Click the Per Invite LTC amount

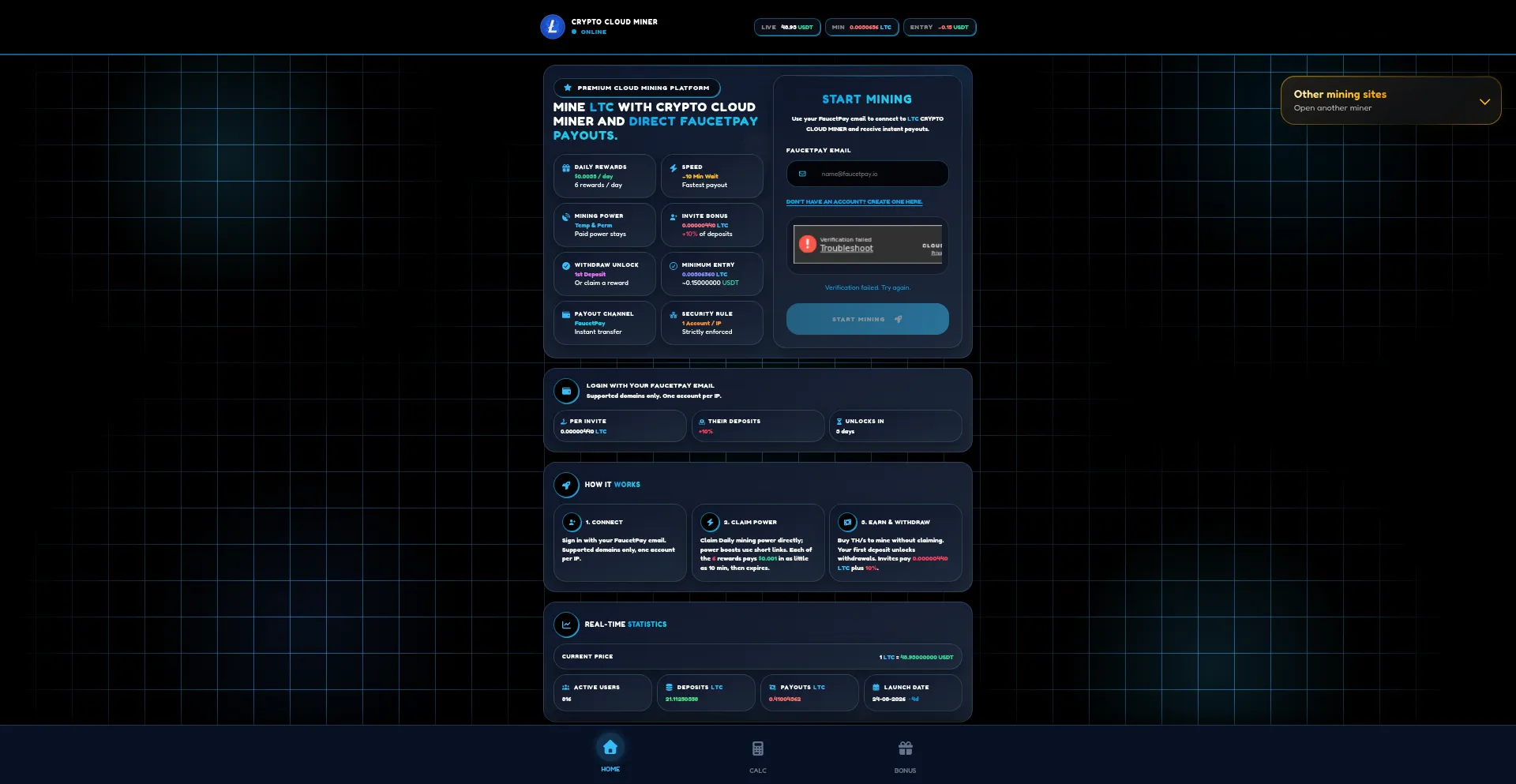coord(584,432)
